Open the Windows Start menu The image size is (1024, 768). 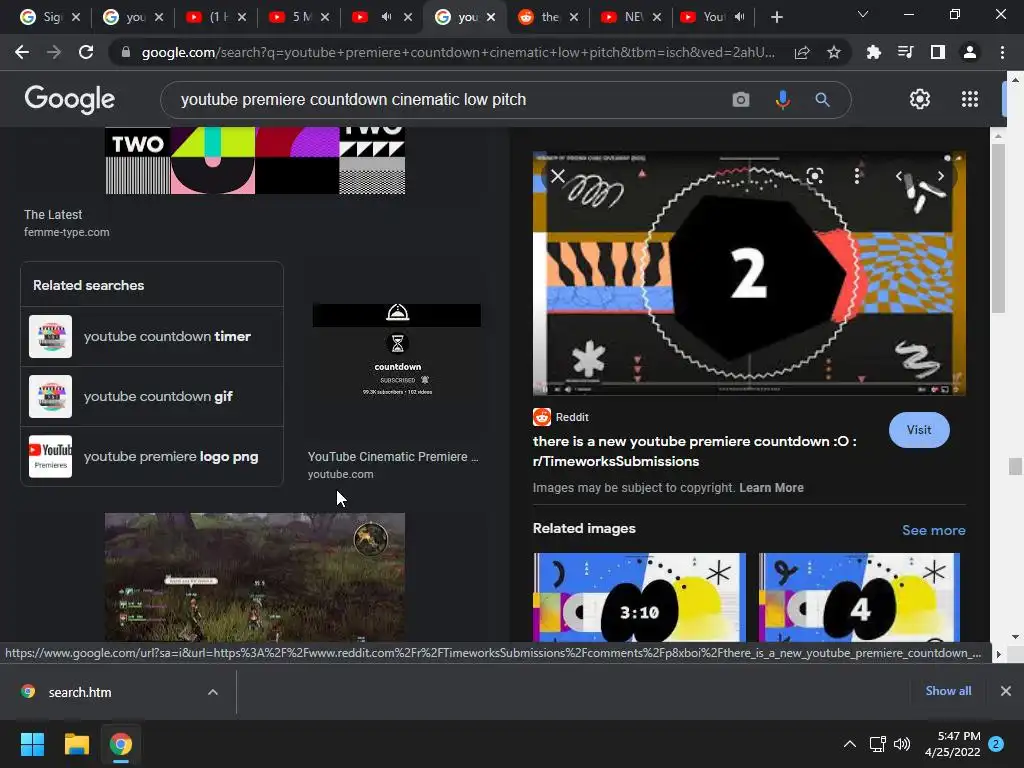pyautogui.click(x=32, y=744)
